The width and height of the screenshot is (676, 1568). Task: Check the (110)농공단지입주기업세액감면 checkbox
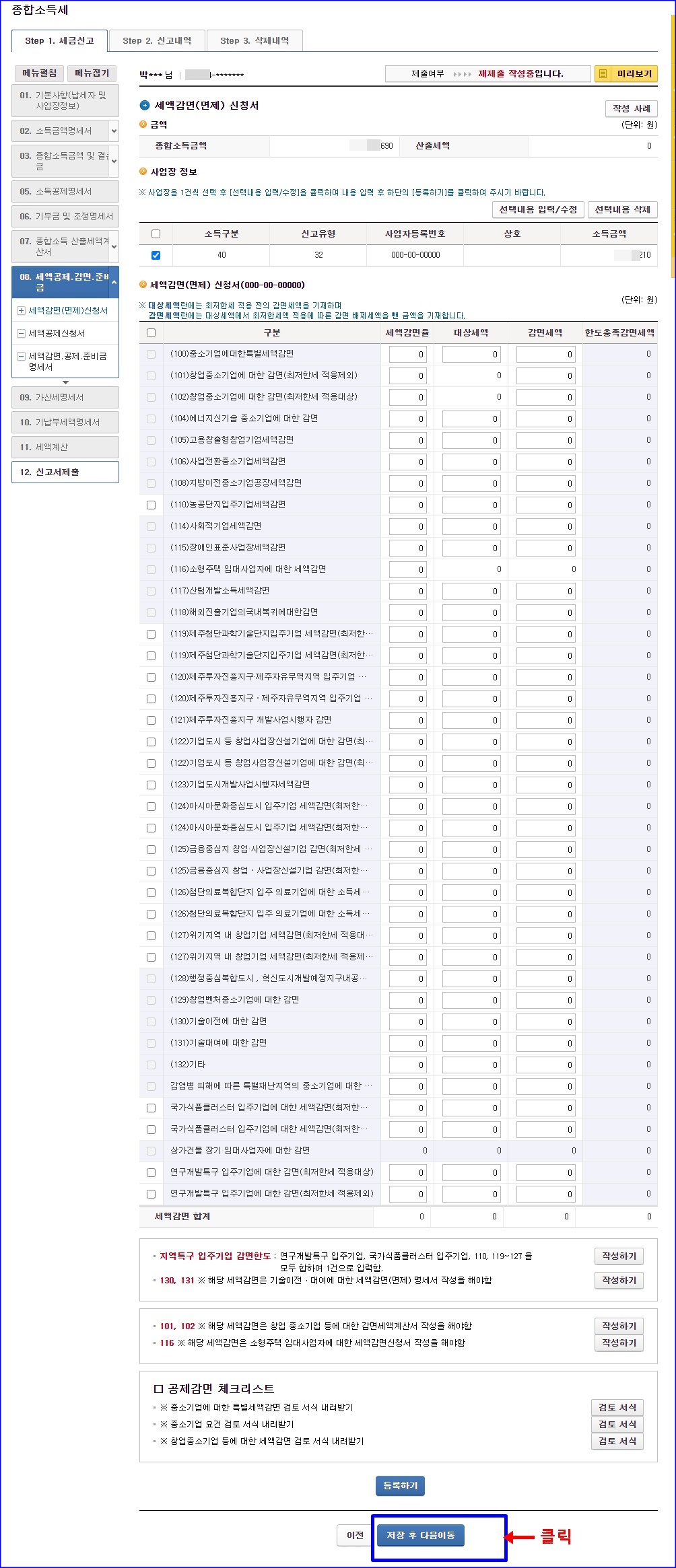(x=151, y=505)
